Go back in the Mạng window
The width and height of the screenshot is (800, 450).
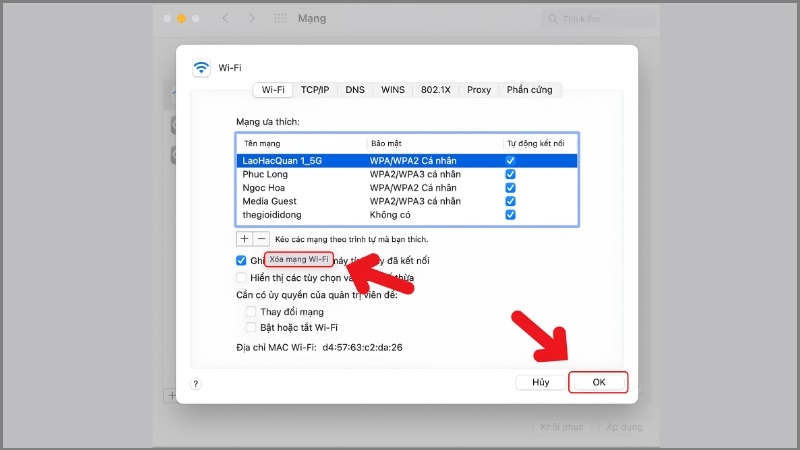(x=226, y=18)
